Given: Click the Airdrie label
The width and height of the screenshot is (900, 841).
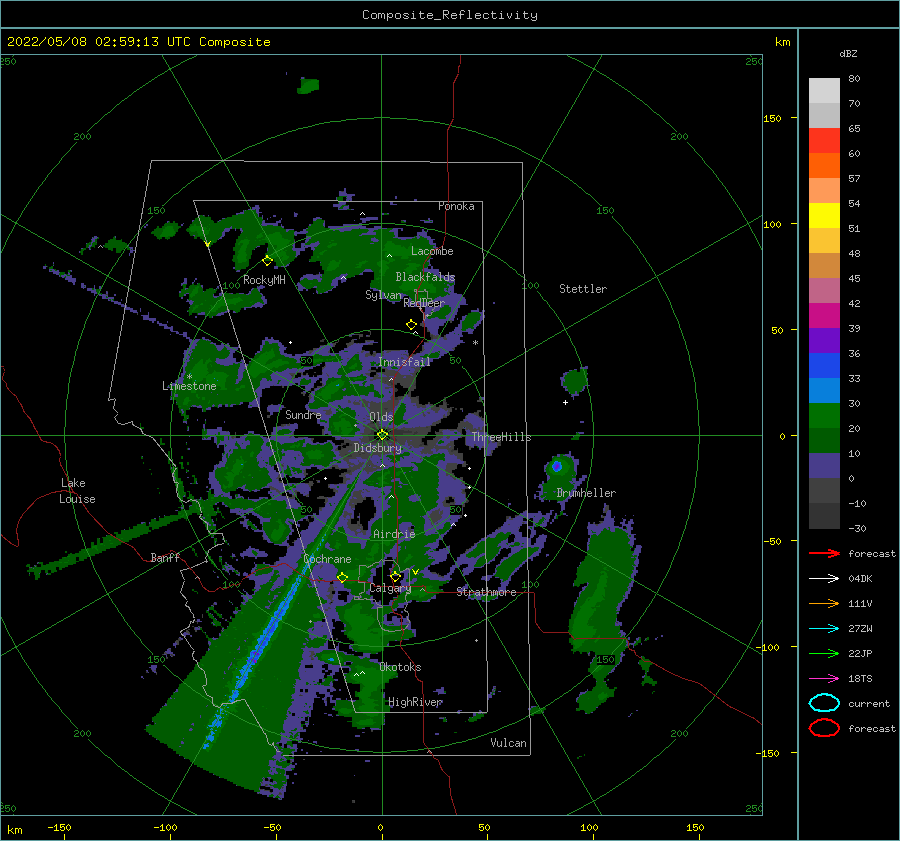Looking at the screenshot, I should coord(394,534).
